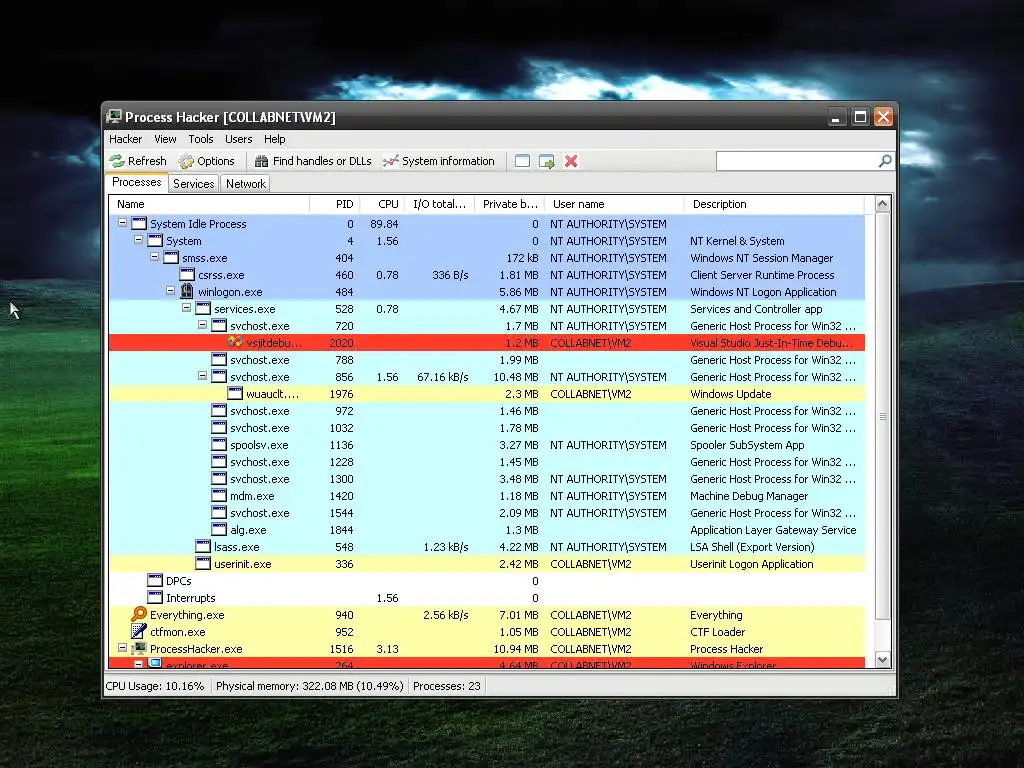This screenshot has width=1024, height=768.
Task: Sort by User name column header
Action: [x=615, y=204]
